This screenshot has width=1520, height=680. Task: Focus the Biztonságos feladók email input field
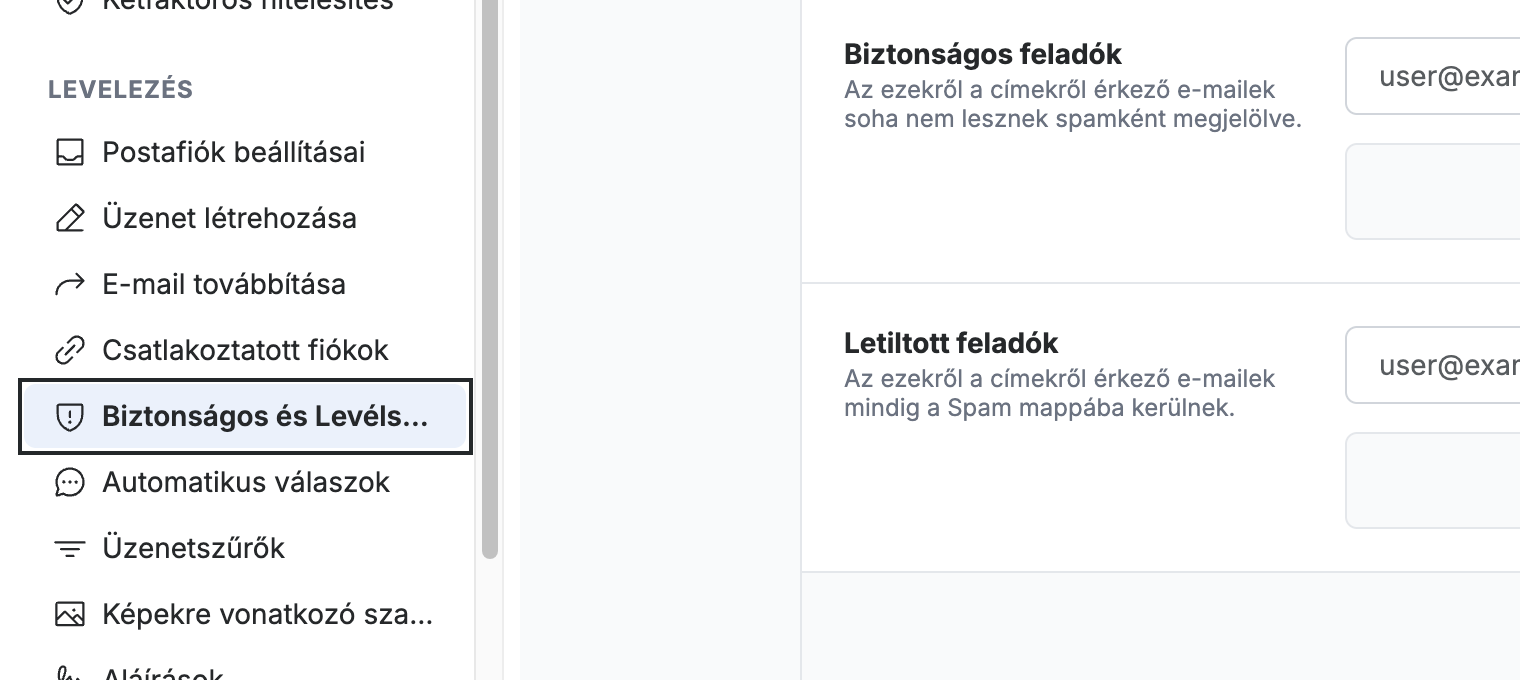point(1433,76)
